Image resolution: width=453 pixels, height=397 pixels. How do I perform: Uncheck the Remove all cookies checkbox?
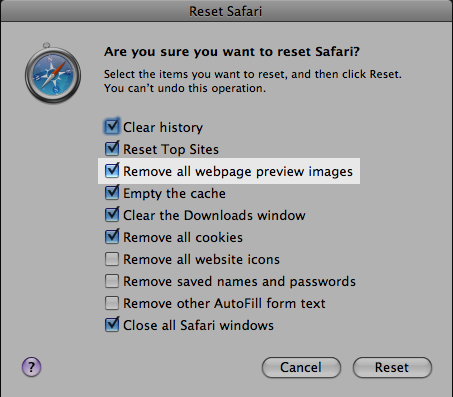[x=112, y=237]
